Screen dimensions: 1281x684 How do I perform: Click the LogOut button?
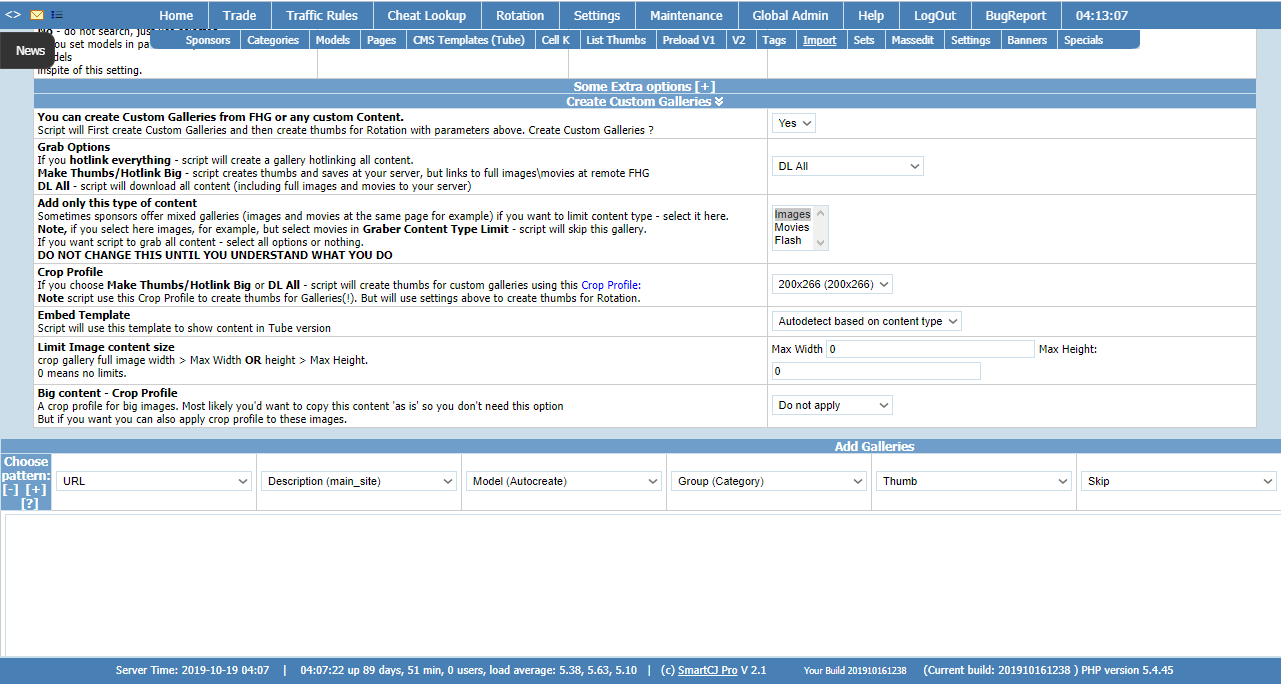pos(935,15)
